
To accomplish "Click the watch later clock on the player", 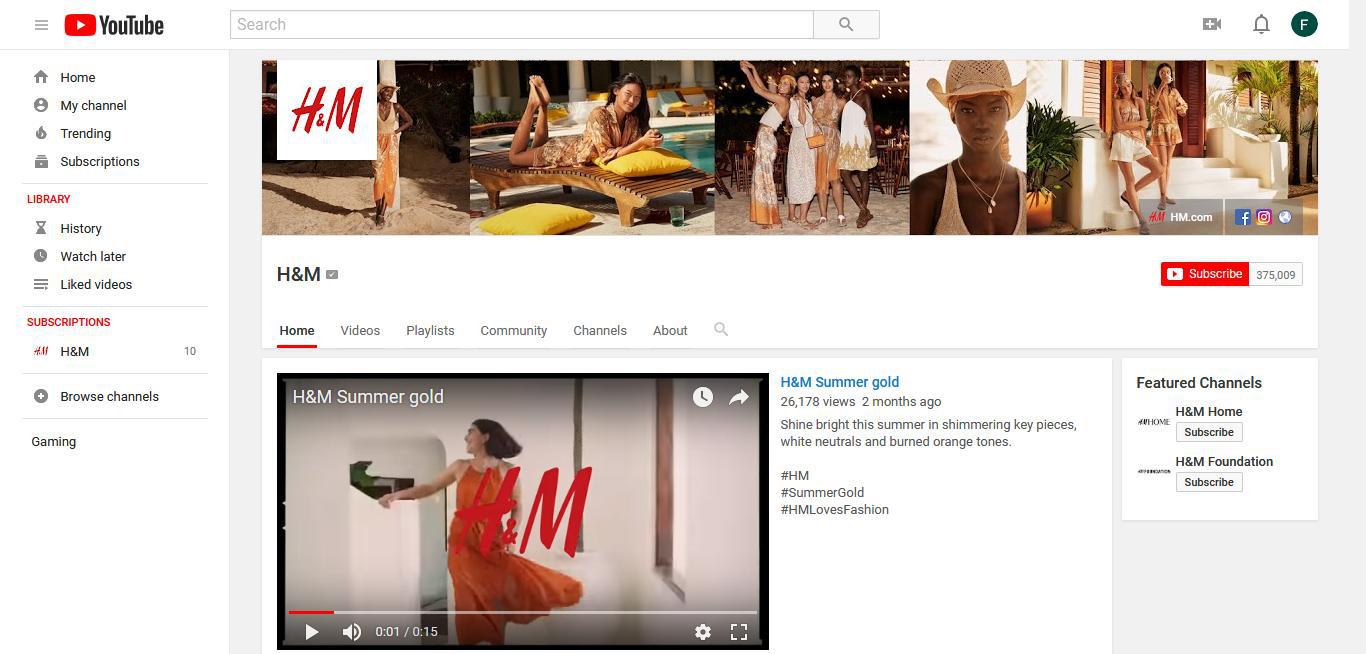I will tap(703, 396).
